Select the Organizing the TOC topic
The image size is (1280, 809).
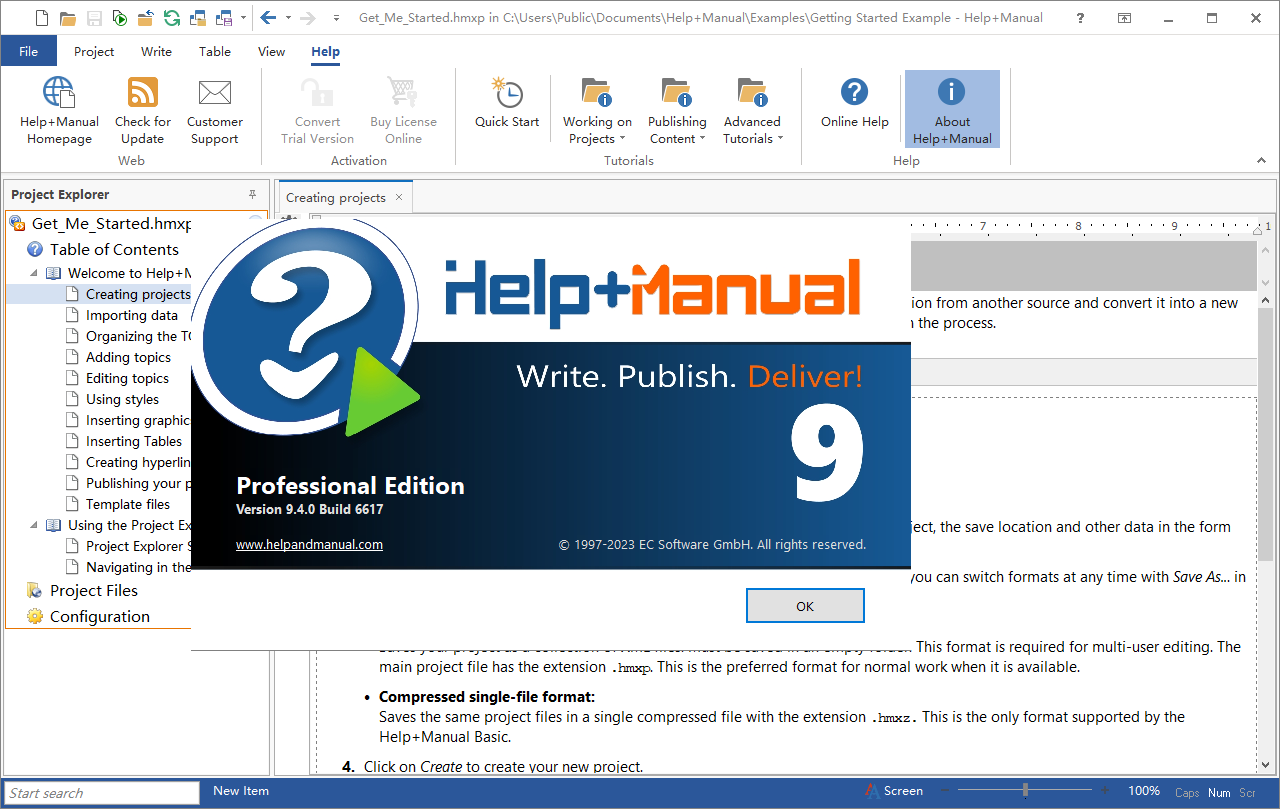pyautogui.click(x=138, y=336)
